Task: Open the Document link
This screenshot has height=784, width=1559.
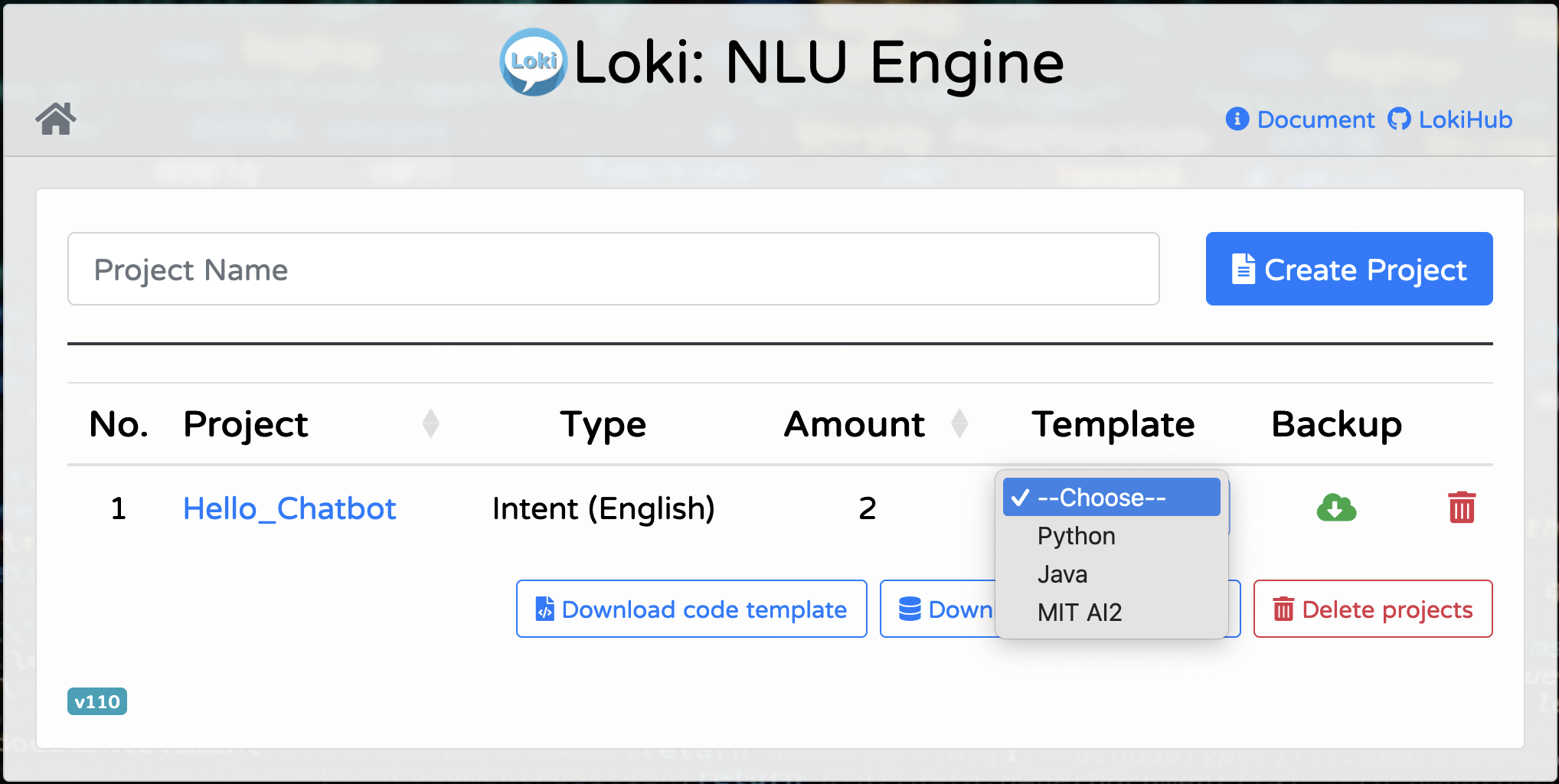Action: 1316,119
